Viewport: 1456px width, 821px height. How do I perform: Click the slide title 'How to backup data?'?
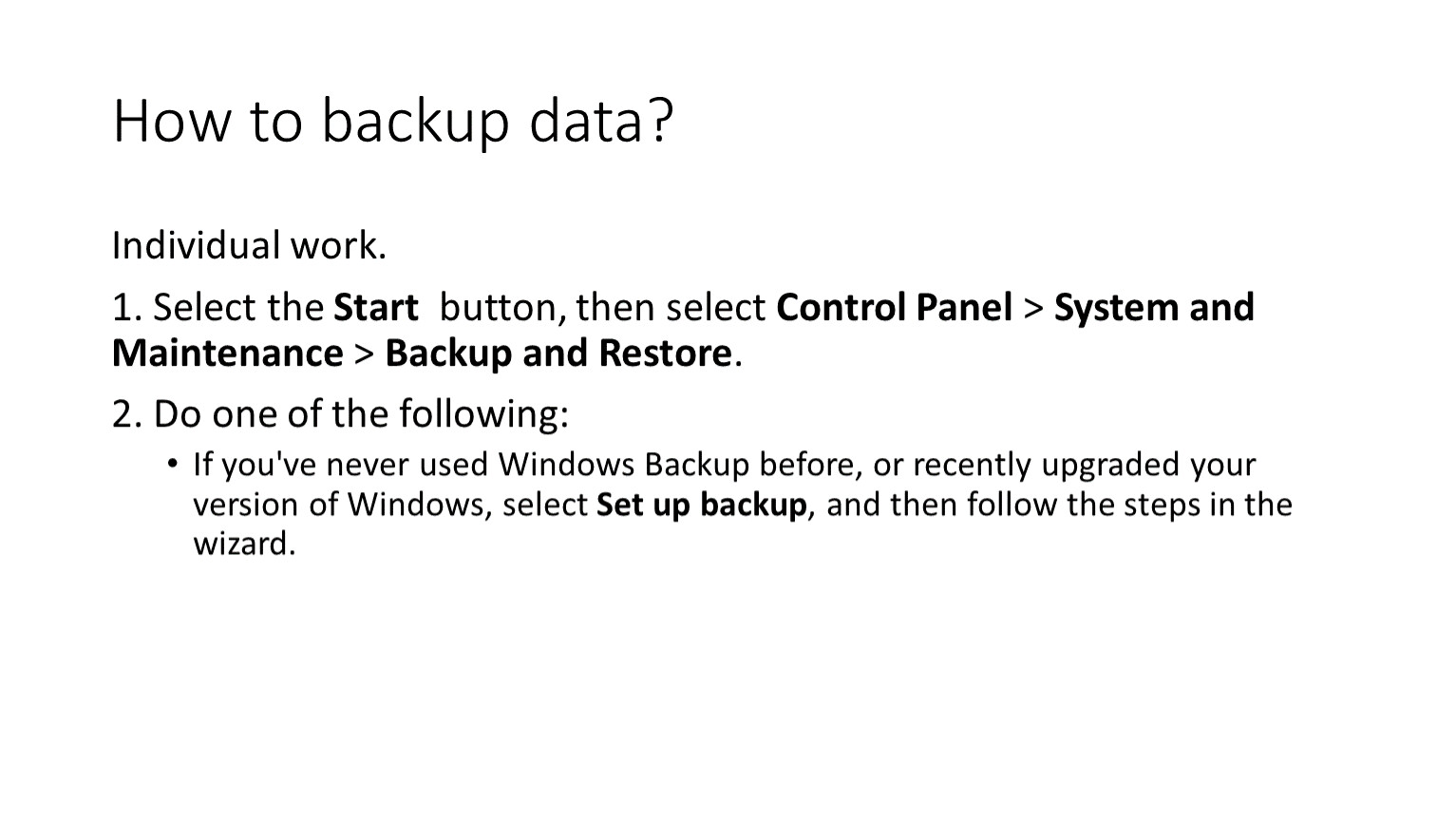(x=393, y=121)
